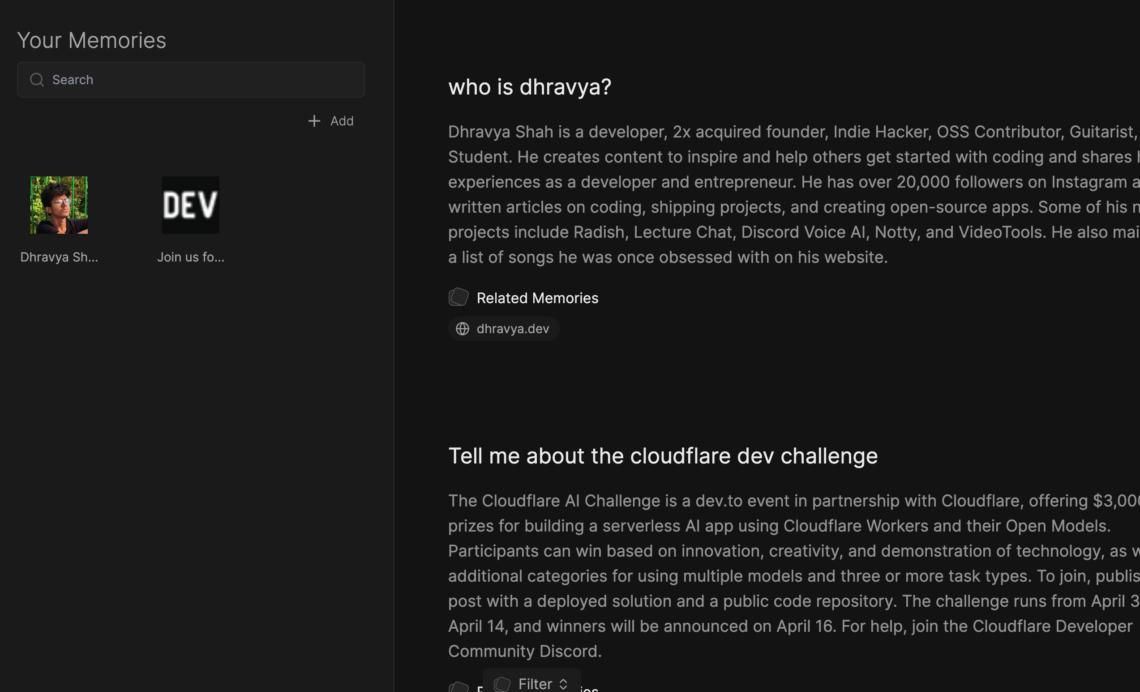Expand the Filter dropdown chevron

coord(563,684)
